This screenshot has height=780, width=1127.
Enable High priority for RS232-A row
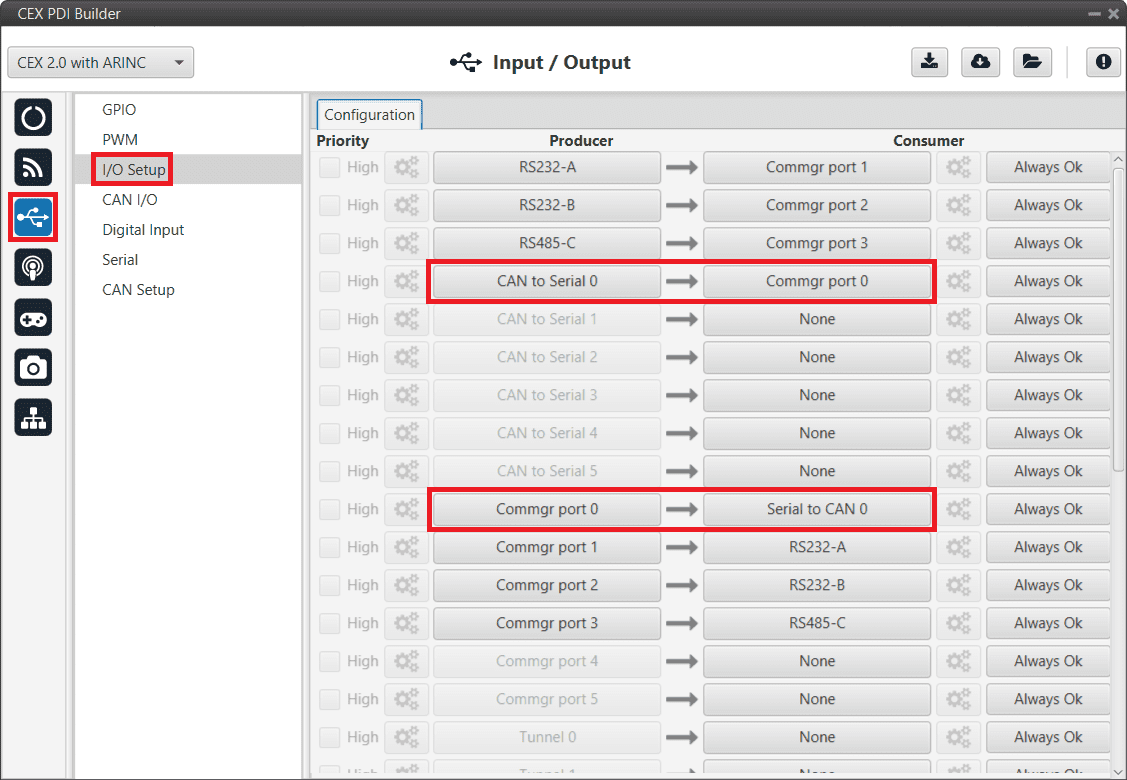click(x=329, y=168)
